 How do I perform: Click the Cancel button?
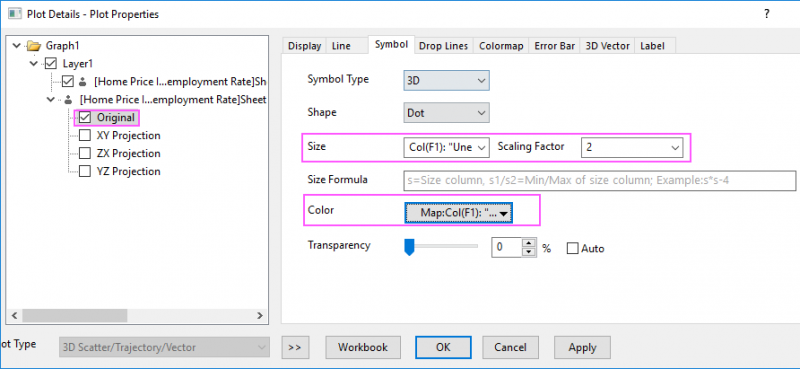pos(511,348)
